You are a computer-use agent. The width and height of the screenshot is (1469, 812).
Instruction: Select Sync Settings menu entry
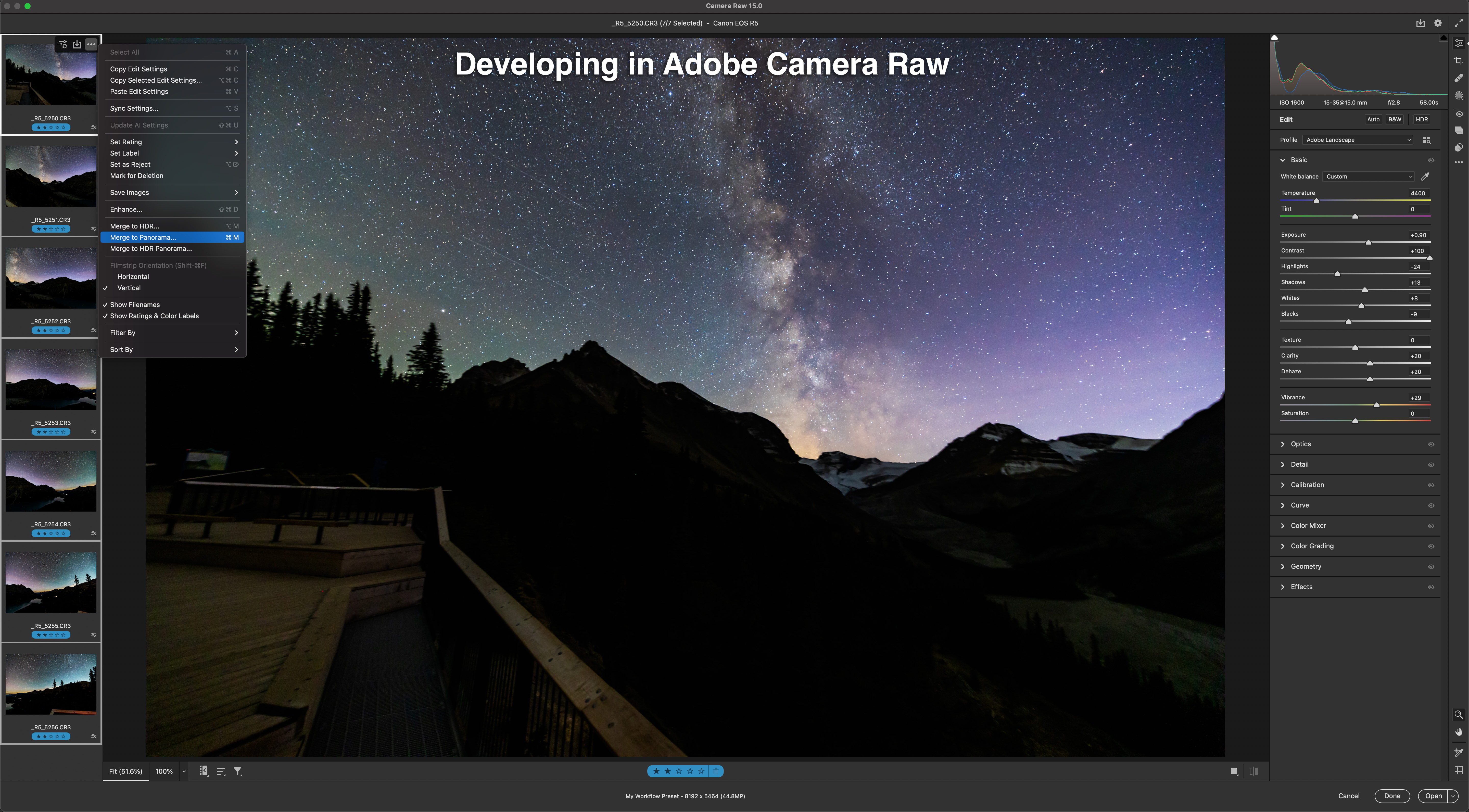click(x=134, y=108)
